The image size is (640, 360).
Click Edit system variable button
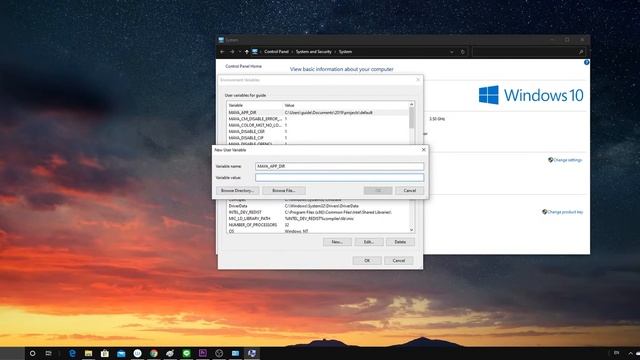tap(369, 242)
